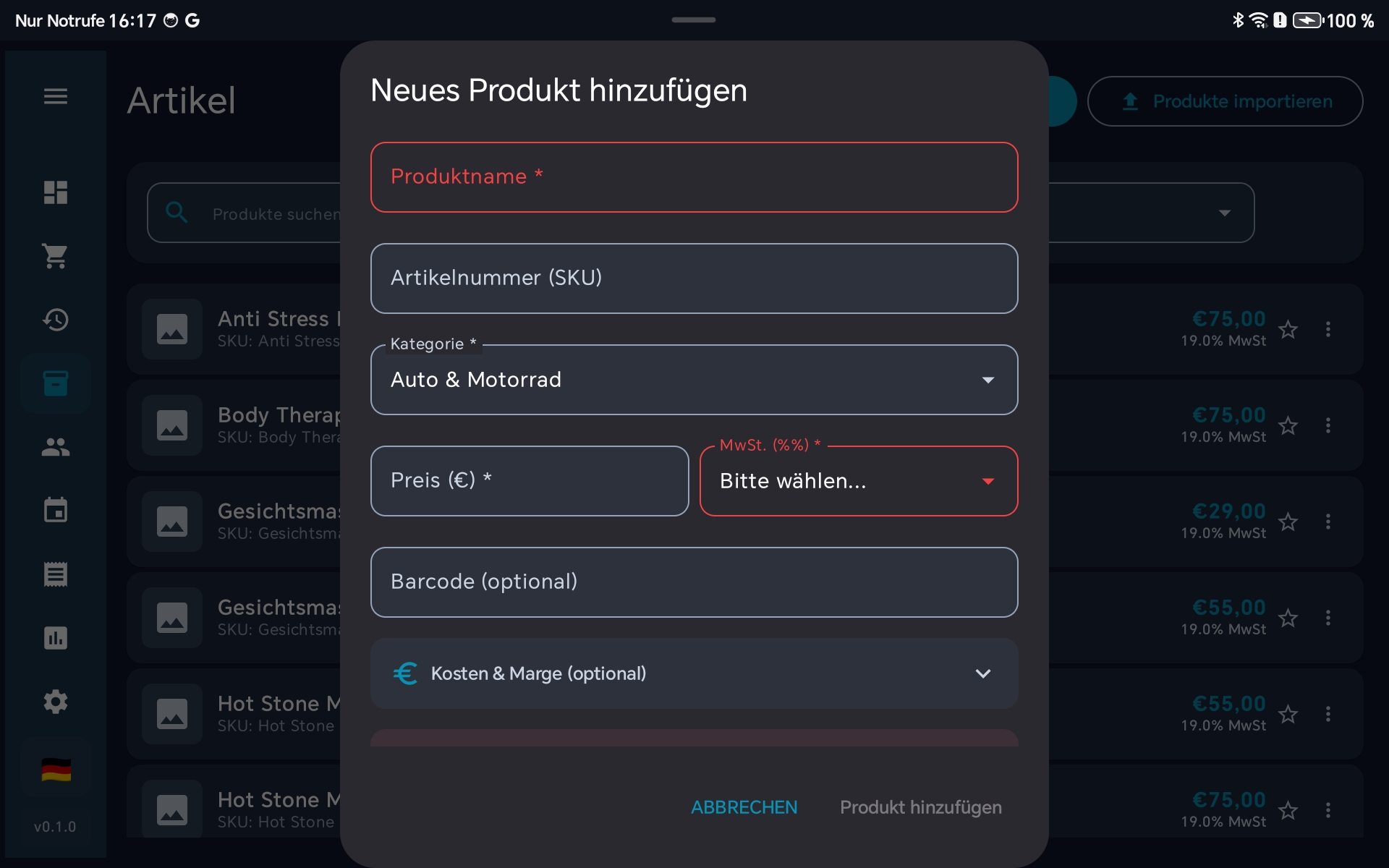Toggle favorite star for €29,00 product
Viewport: 1389px width, 868px height.
click(1288, 522)
